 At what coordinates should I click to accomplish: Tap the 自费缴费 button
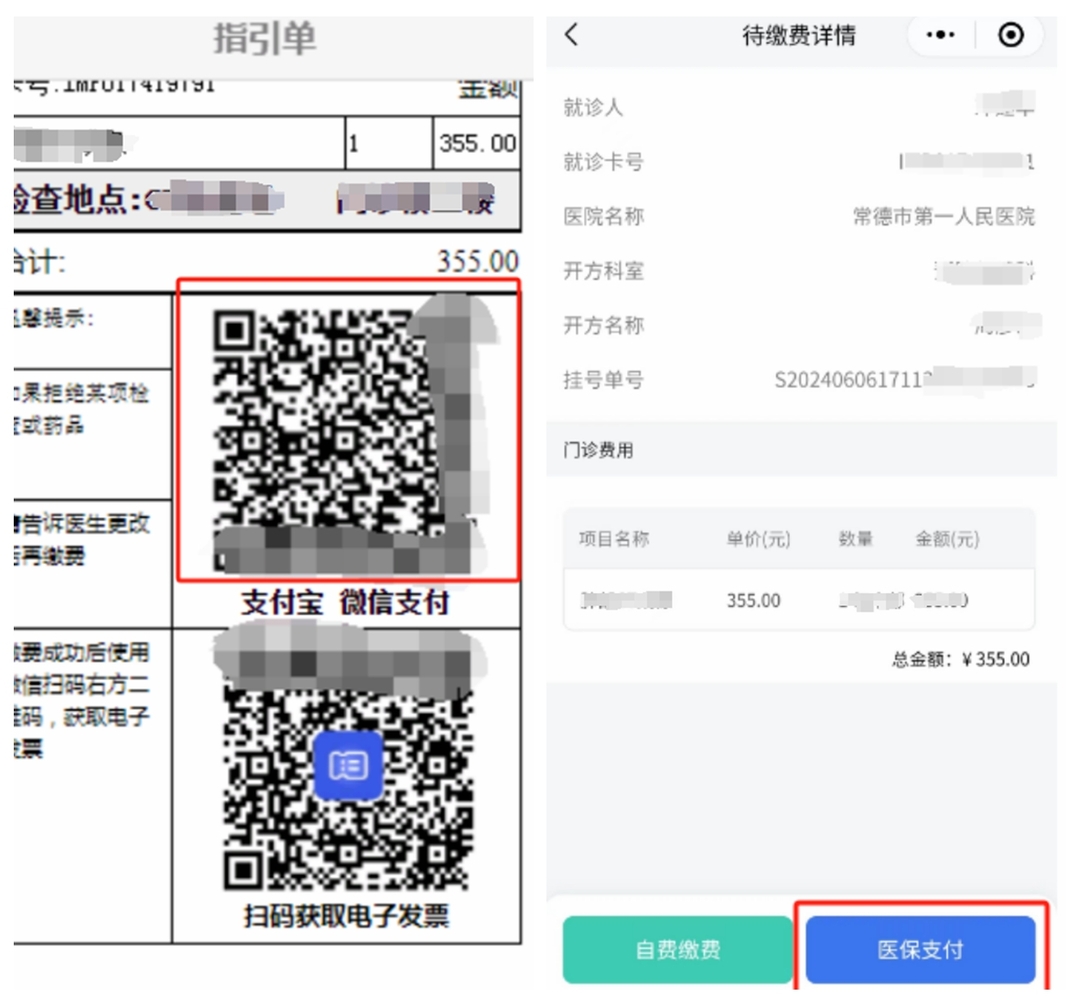point(678,950)
